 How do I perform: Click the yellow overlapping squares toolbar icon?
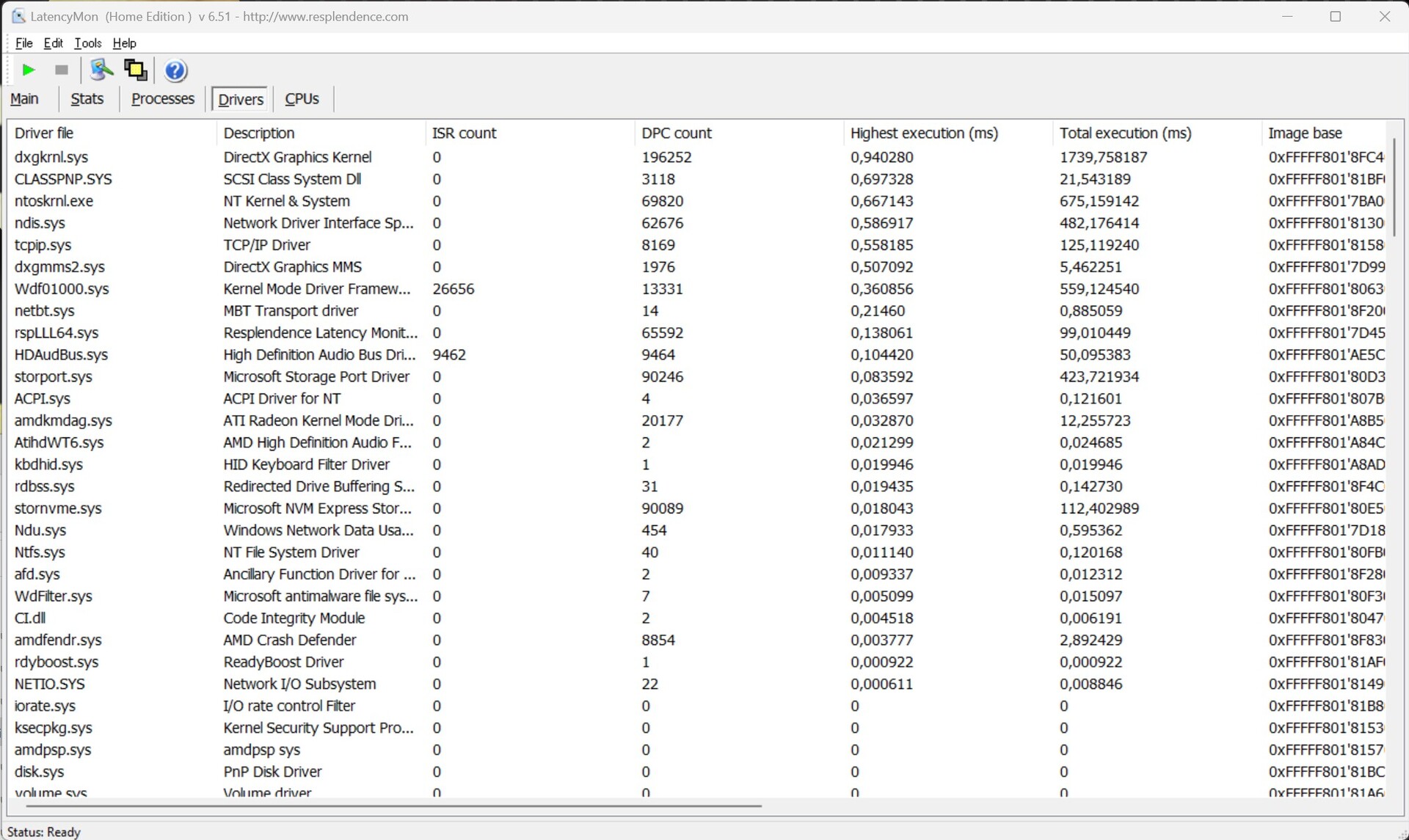click(x=135, y=70)
